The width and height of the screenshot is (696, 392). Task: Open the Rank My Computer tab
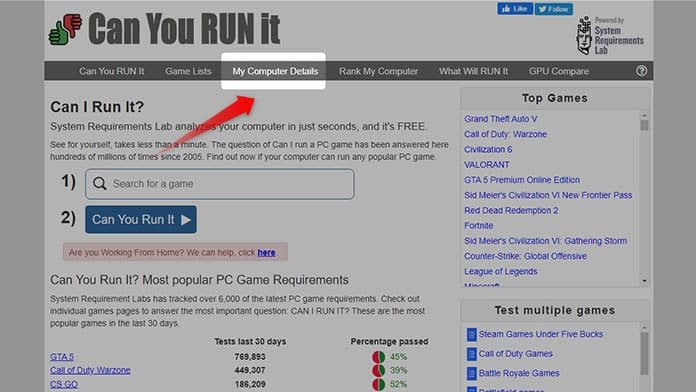pyautogui.click(x=378, y=71)
